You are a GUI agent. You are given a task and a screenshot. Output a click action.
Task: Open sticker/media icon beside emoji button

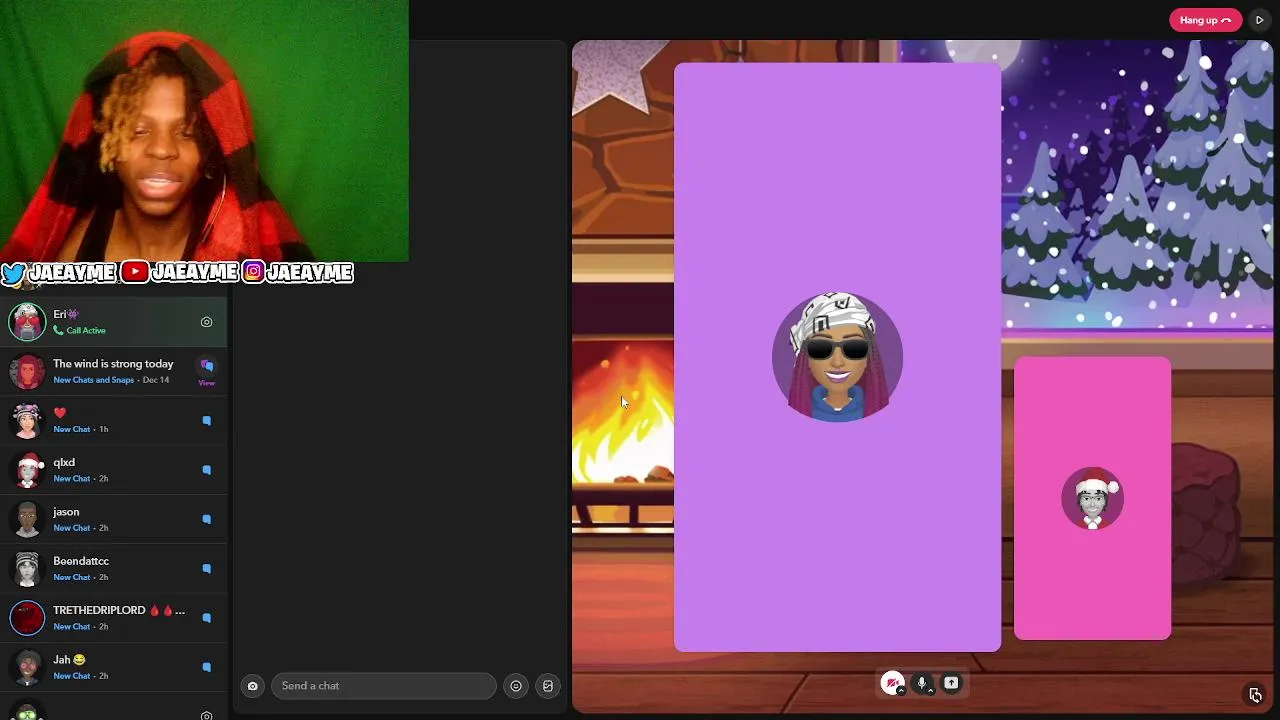[x=548, y=686]
